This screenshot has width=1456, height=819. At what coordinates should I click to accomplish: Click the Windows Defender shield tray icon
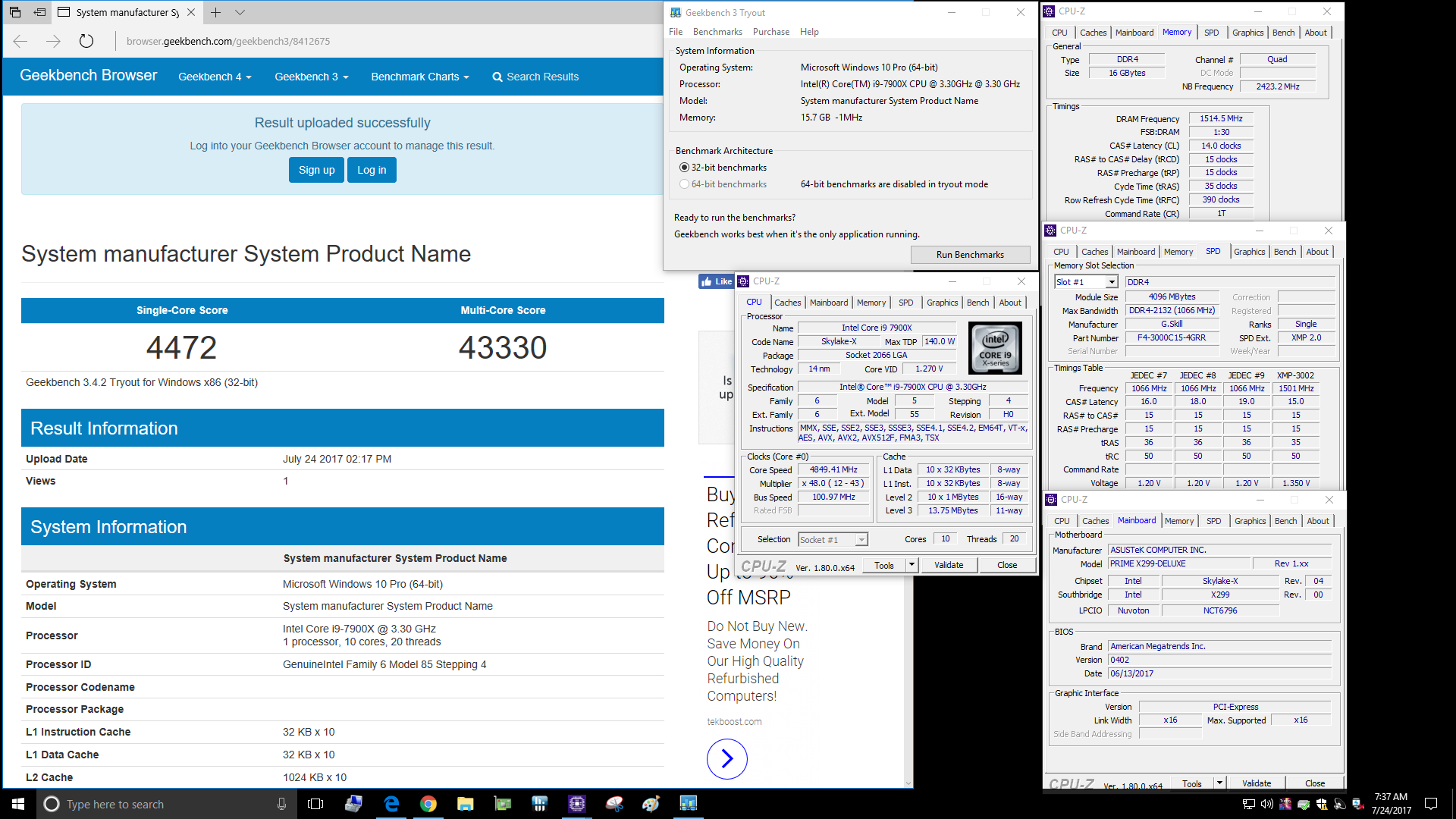(x=1322, y=804)
